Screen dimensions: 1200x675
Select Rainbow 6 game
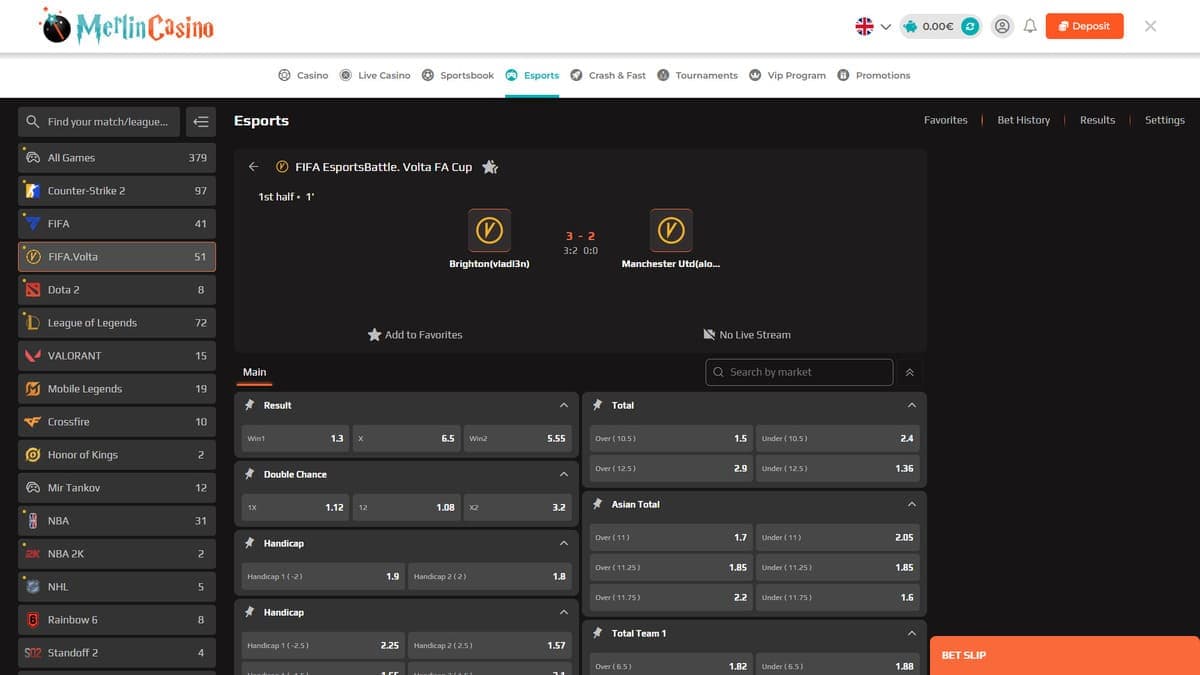pyautogui.click(x=116, y=619)
